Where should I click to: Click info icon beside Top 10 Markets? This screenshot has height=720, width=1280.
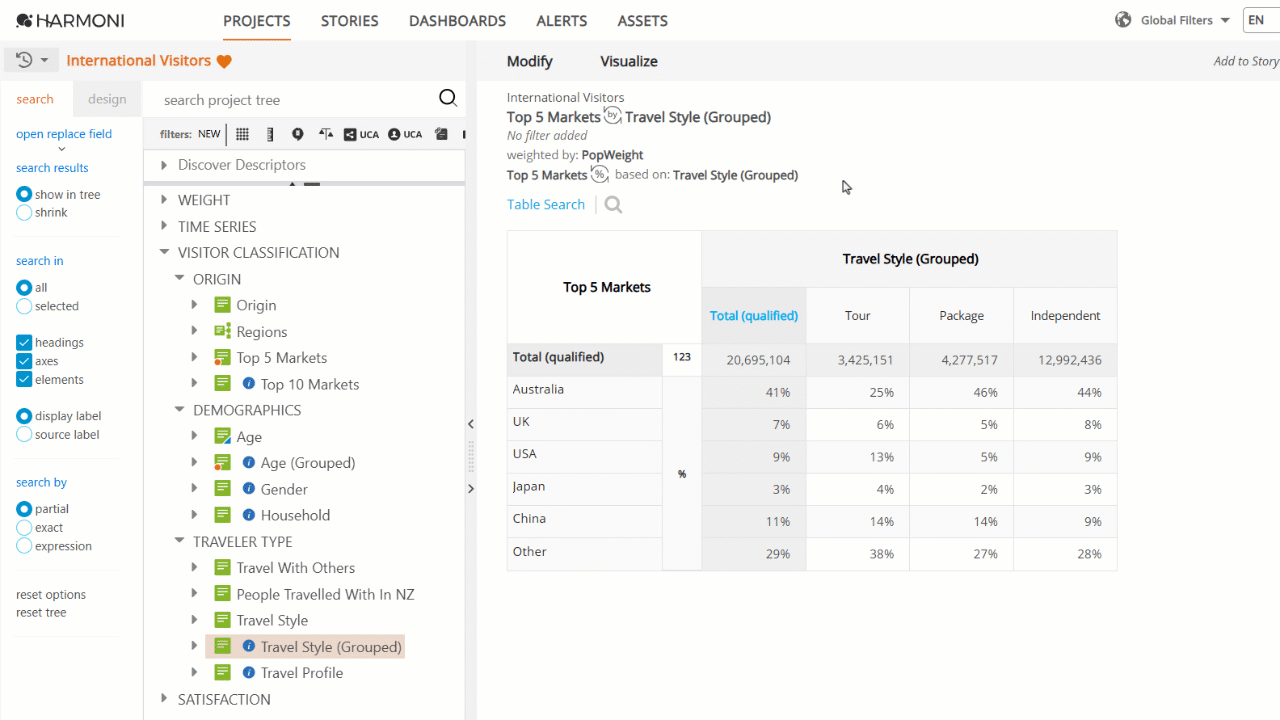click(x=249, y=384)
